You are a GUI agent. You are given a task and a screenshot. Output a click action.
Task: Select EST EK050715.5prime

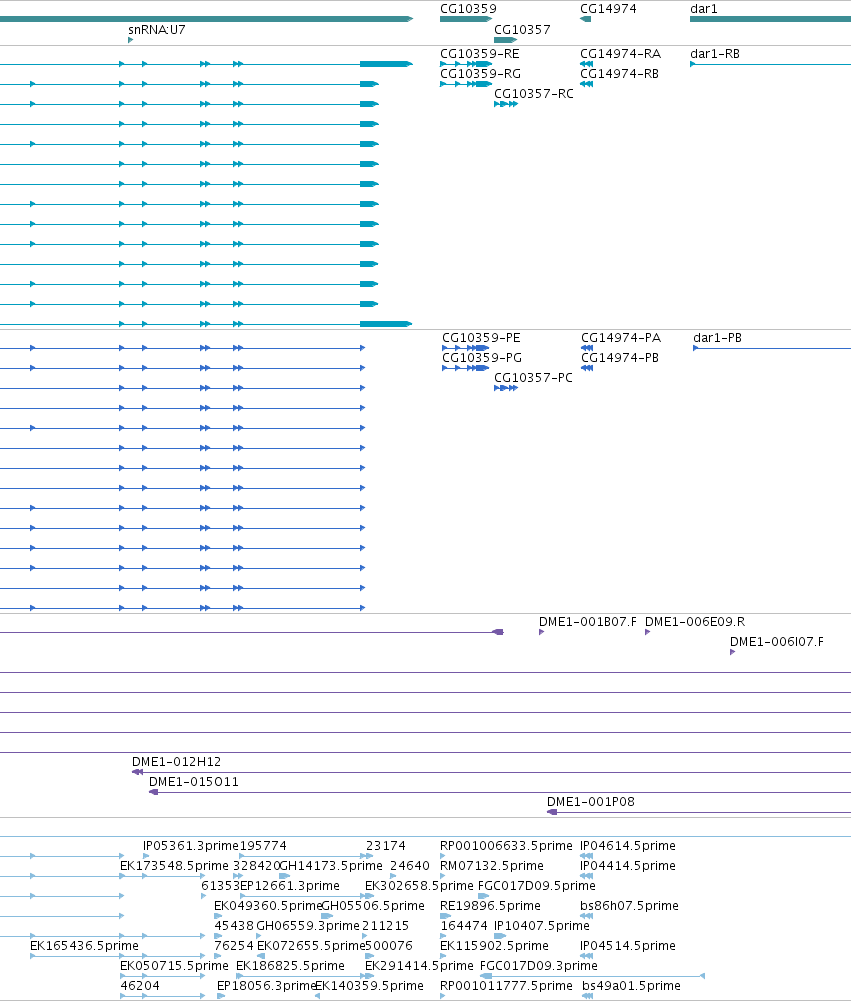[174, 966]
